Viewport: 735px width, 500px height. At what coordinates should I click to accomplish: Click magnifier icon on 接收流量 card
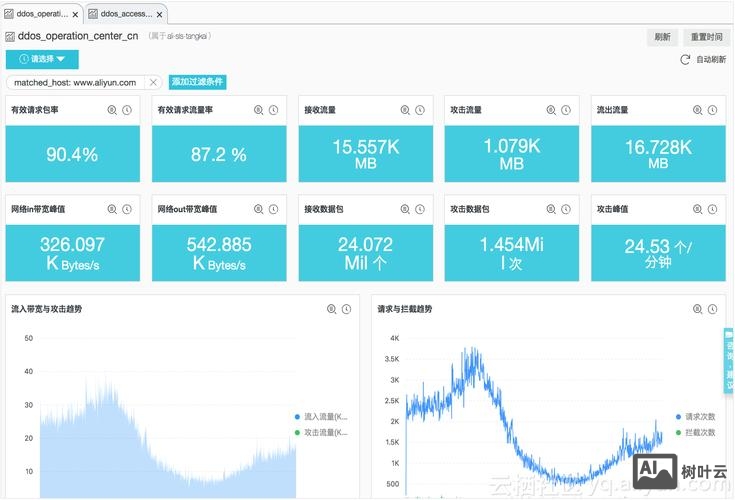[x=405, y=110]
